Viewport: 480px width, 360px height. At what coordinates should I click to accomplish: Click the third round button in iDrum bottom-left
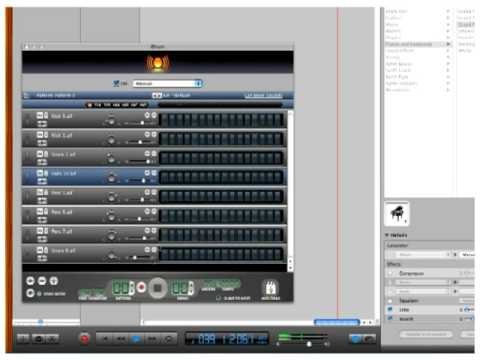54,281
